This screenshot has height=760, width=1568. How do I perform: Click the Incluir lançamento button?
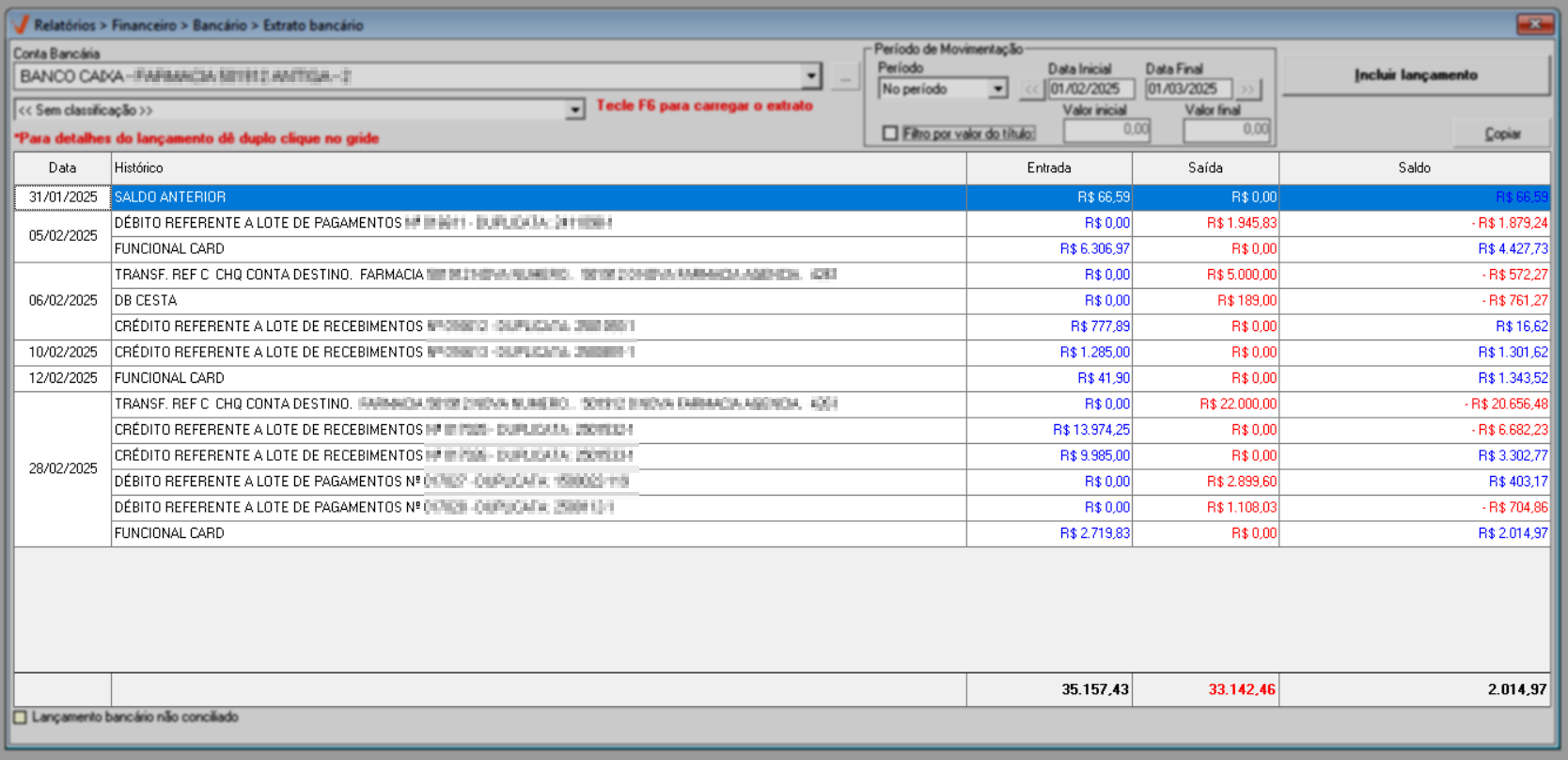[x=1415, y=75]
